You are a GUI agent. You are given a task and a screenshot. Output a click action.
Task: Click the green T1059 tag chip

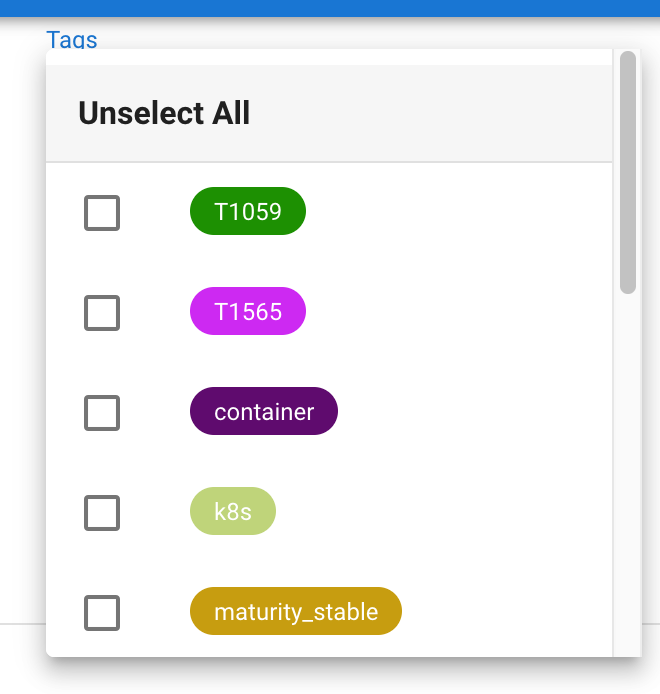[x=248, y=211]
